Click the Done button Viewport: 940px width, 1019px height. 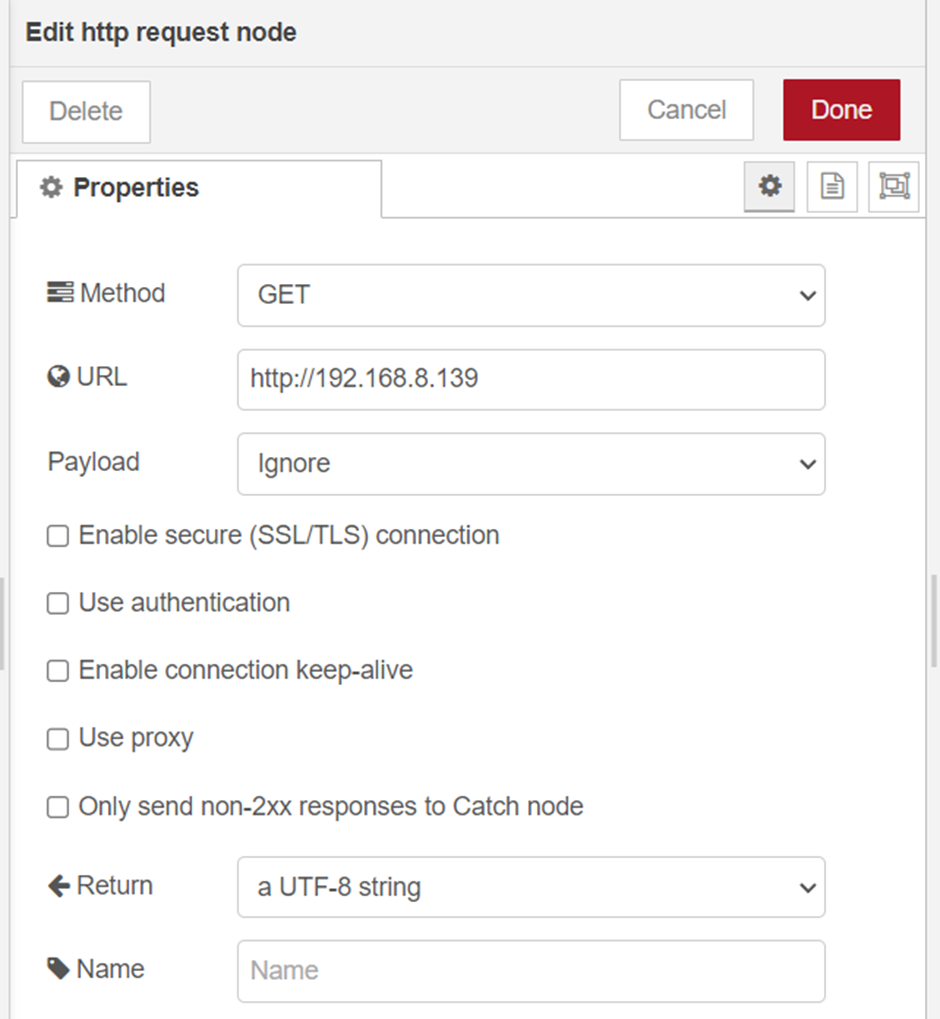click(x=841, y=110)
